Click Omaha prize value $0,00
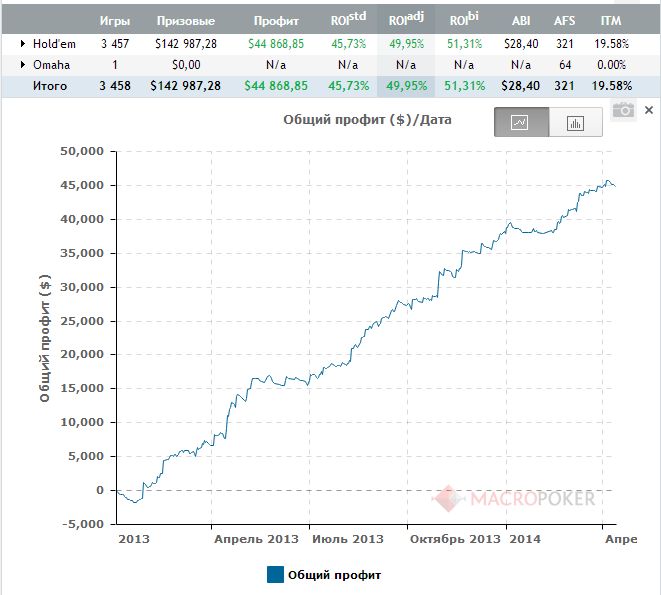 point(186,65)
